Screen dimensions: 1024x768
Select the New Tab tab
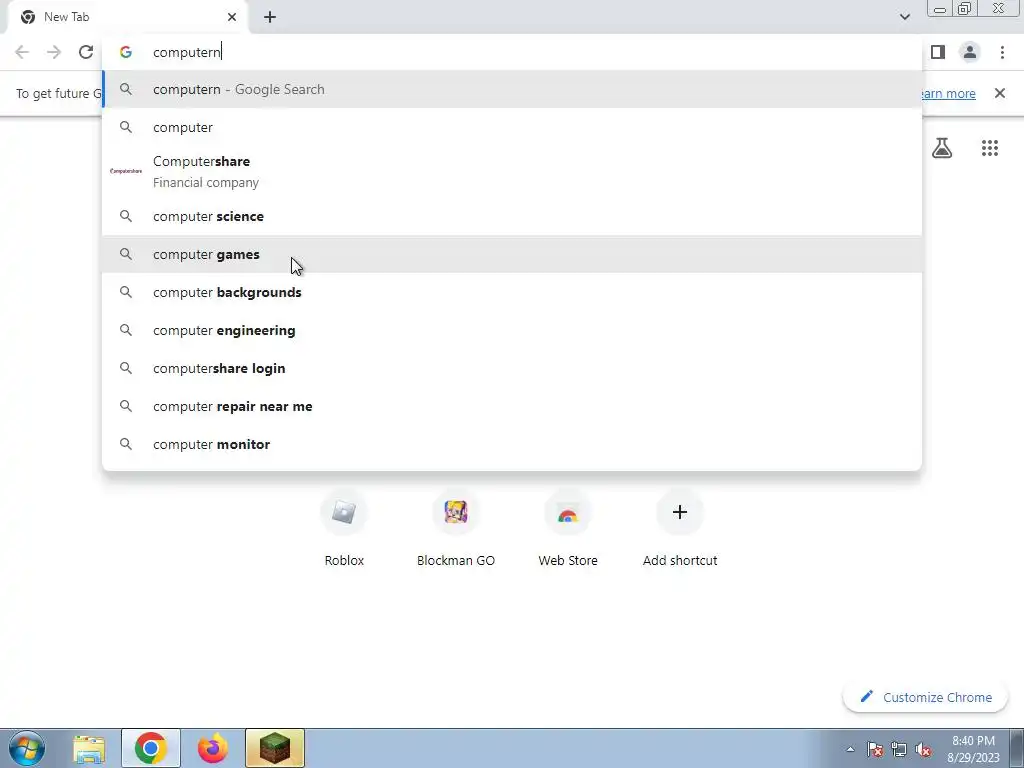click(x=128, y=17)
